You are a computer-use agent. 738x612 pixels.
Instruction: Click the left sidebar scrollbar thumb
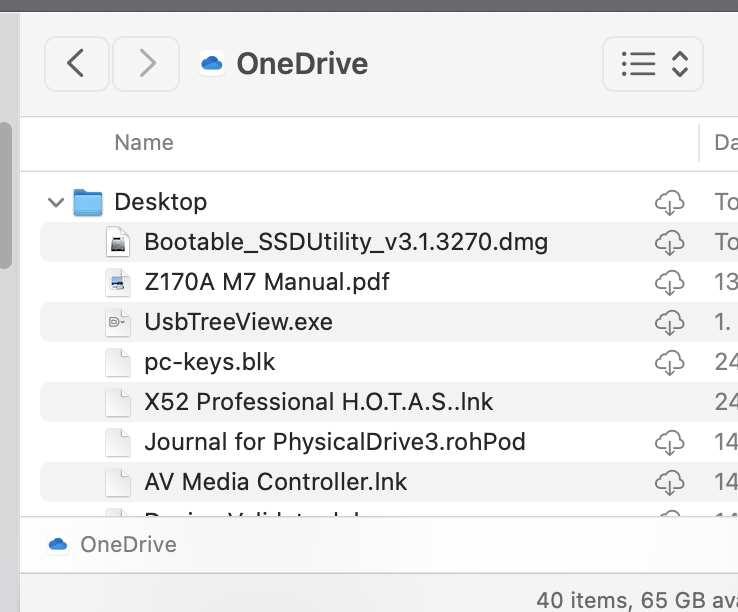[x=6, y=195]
